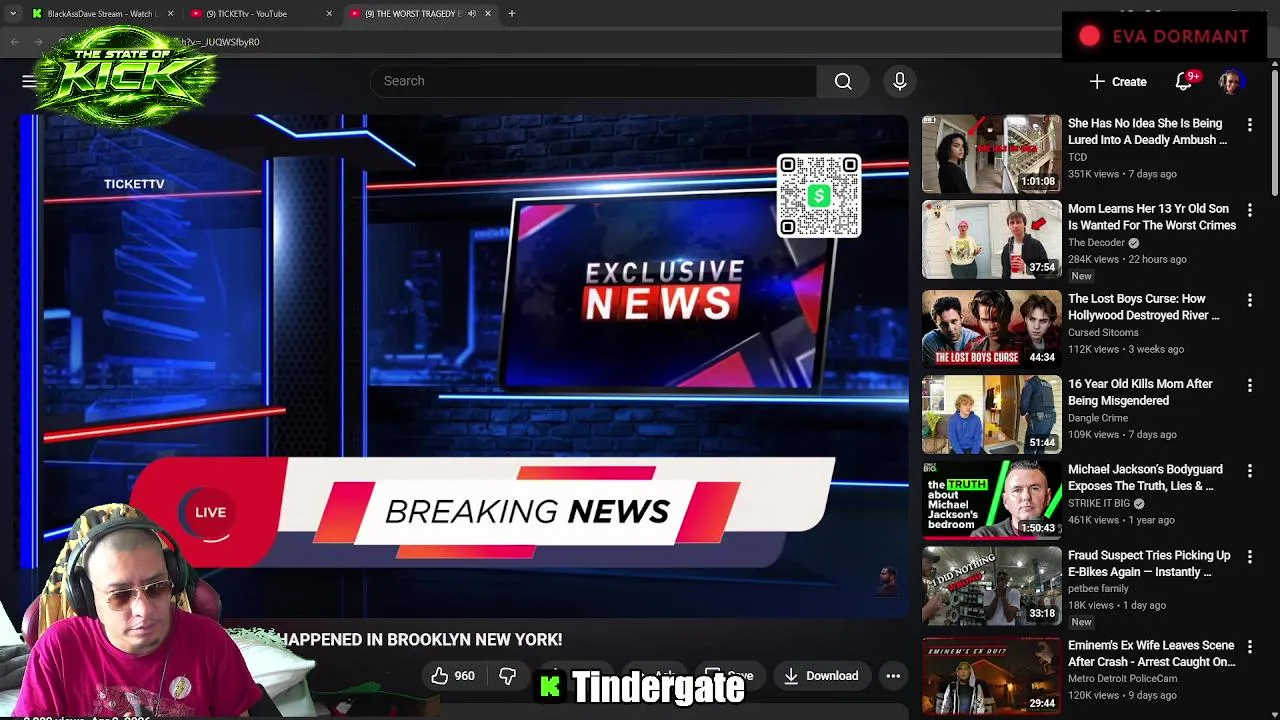Open '16 Year Old Kills Mom' thumbnail
Screen dimensions: 1280x720
click(991, 414)
